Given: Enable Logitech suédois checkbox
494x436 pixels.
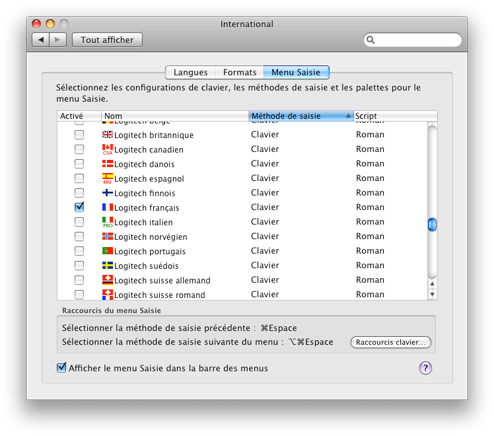Looking at the screenshot, I should 79,266.
